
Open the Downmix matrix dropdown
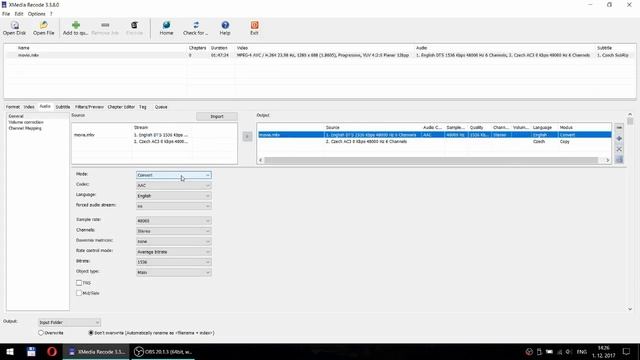coord(173,241)
